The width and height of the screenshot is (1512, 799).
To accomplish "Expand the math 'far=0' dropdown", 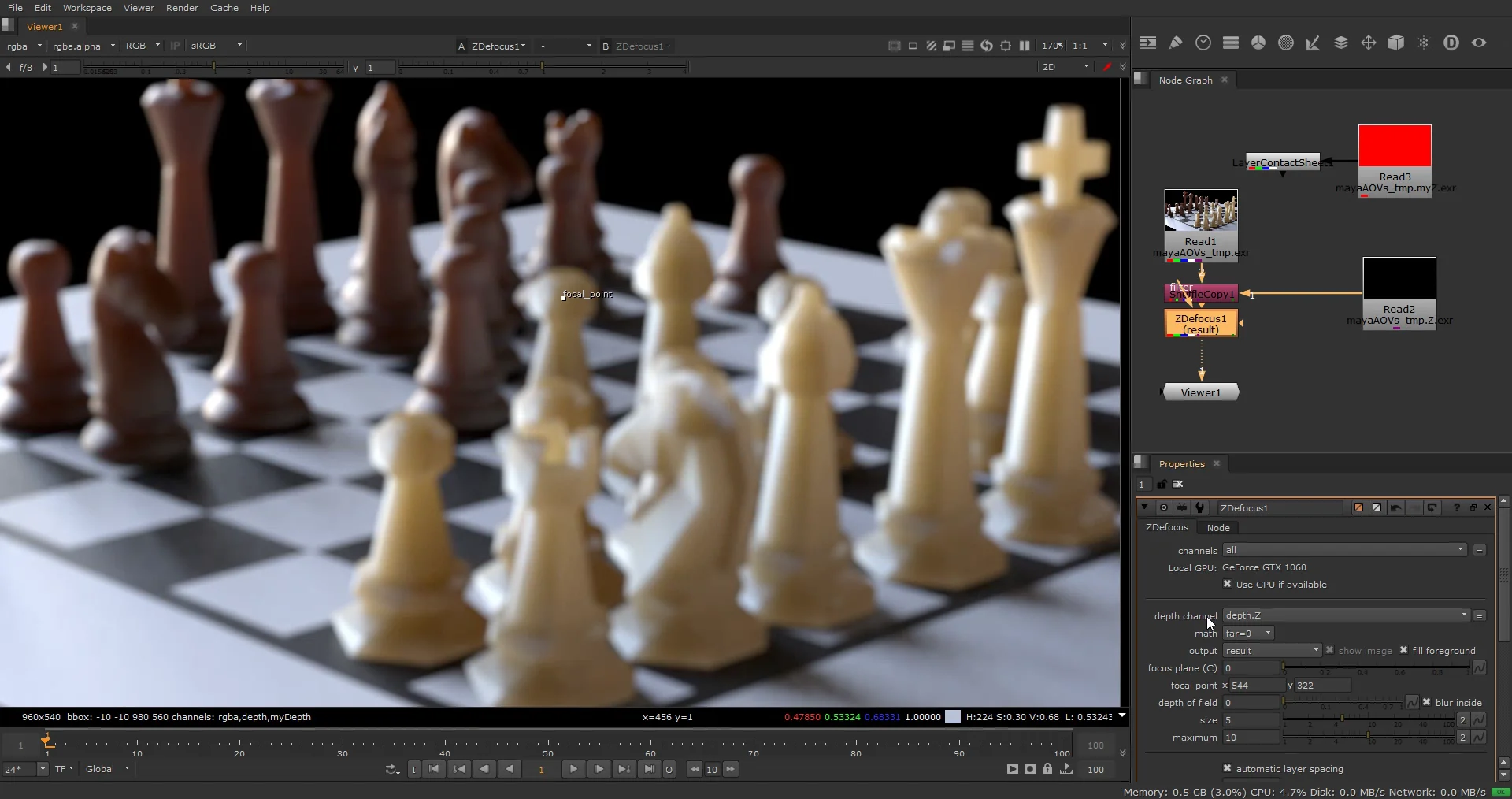I will pos(1248,634).
